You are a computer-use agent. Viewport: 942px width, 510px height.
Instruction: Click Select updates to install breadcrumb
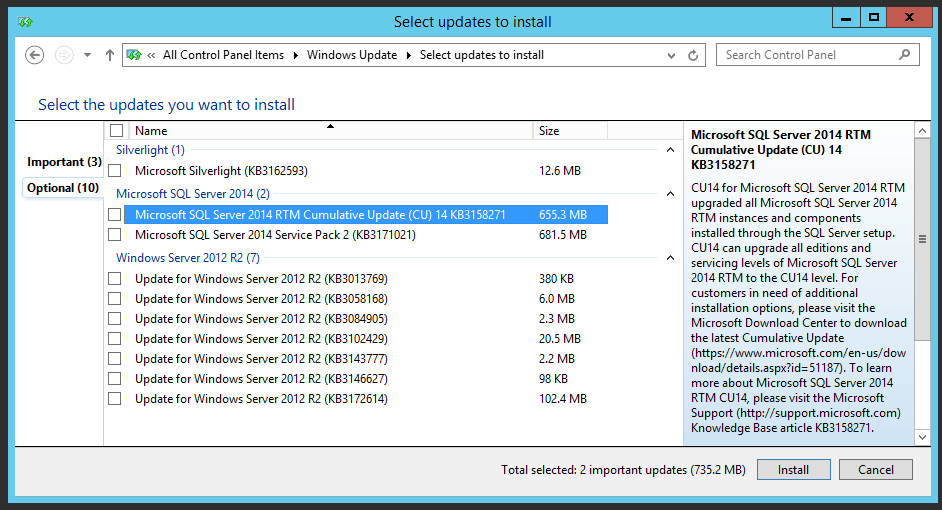click(482, 55)
